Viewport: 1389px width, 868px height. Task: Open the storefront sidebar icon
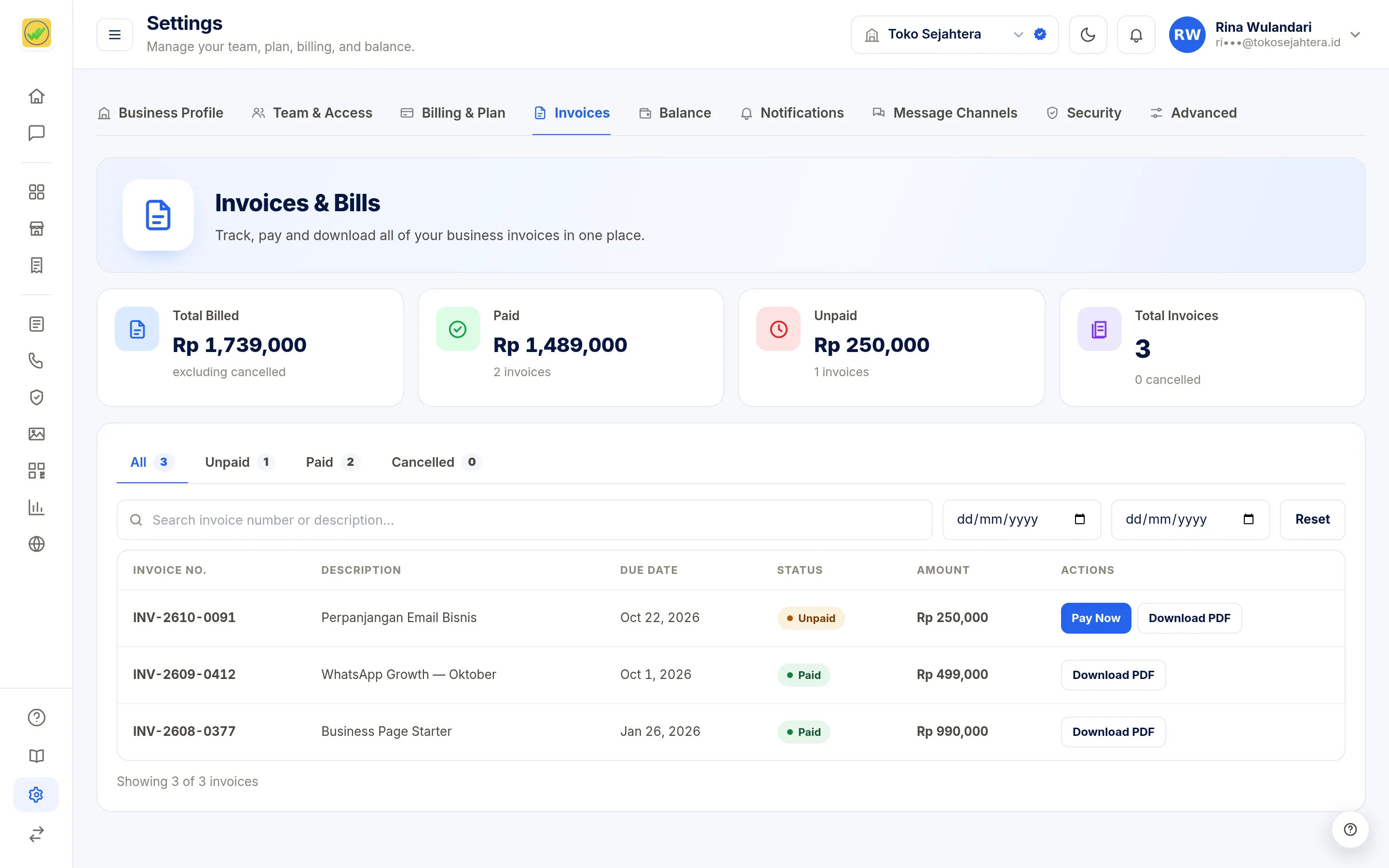[x=36, y=229]
